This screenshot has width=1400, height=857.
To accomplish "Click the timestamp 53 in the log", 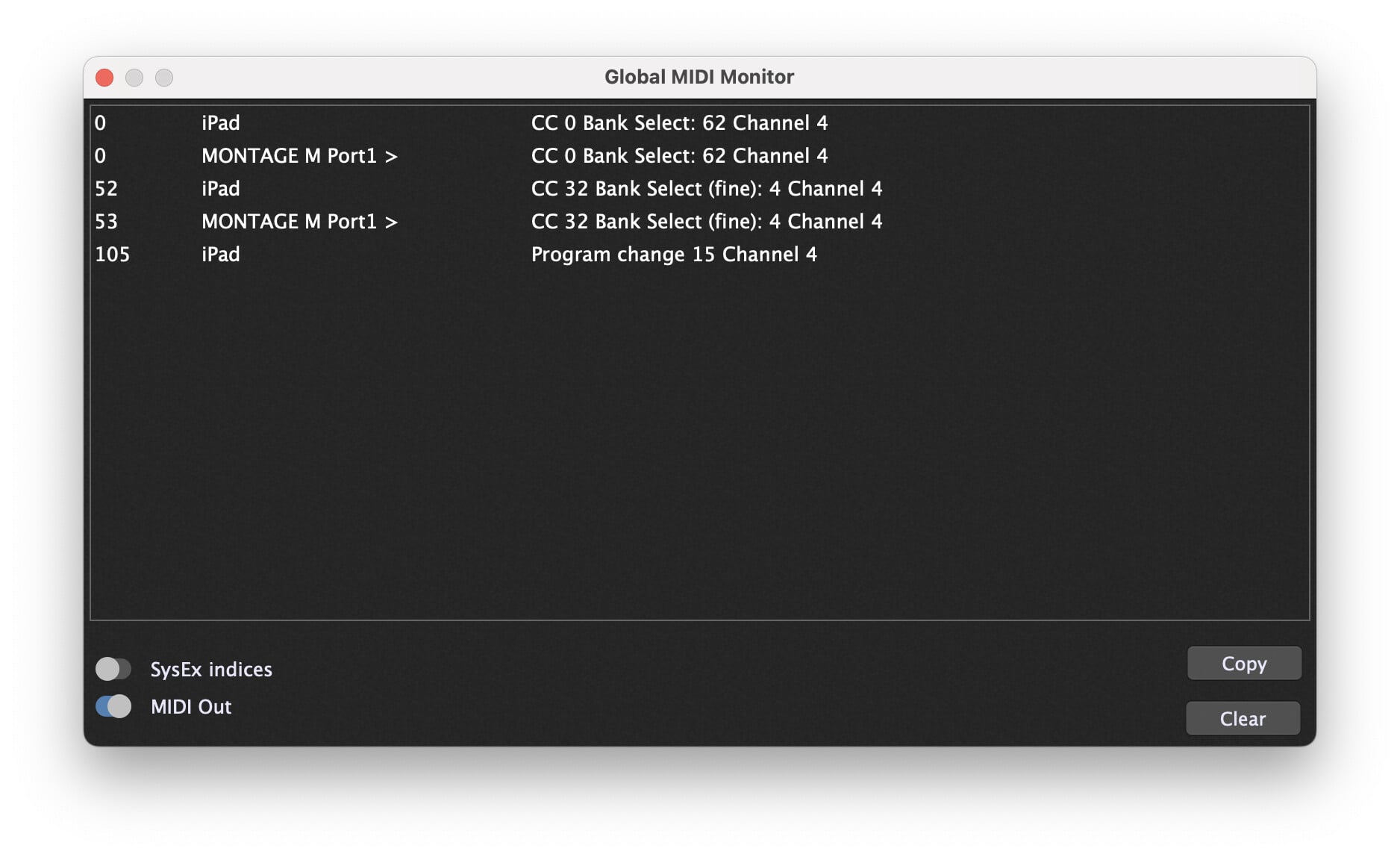I will click(x=106, y=222).
